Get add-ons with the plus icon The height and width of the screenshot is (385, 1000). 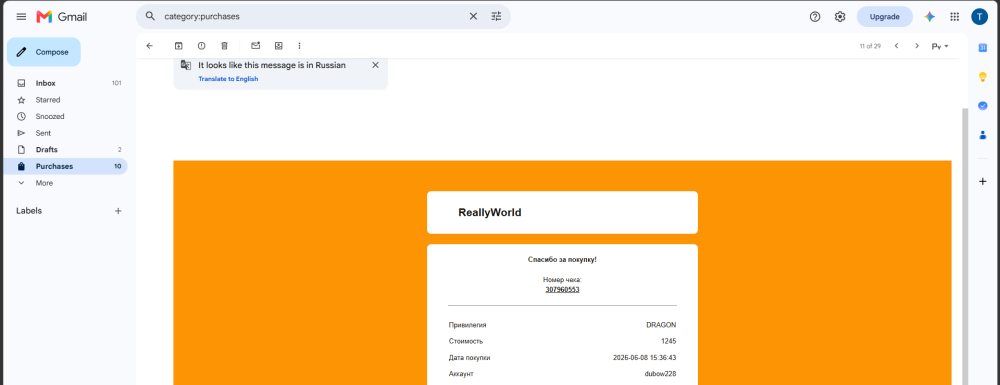pos(983,182)
